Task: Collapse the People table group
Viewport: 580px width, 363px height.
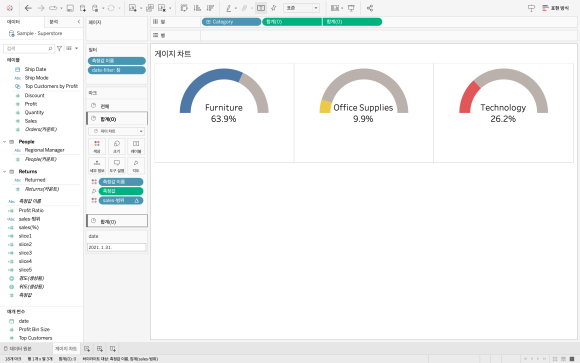Action: coord(4,142)
